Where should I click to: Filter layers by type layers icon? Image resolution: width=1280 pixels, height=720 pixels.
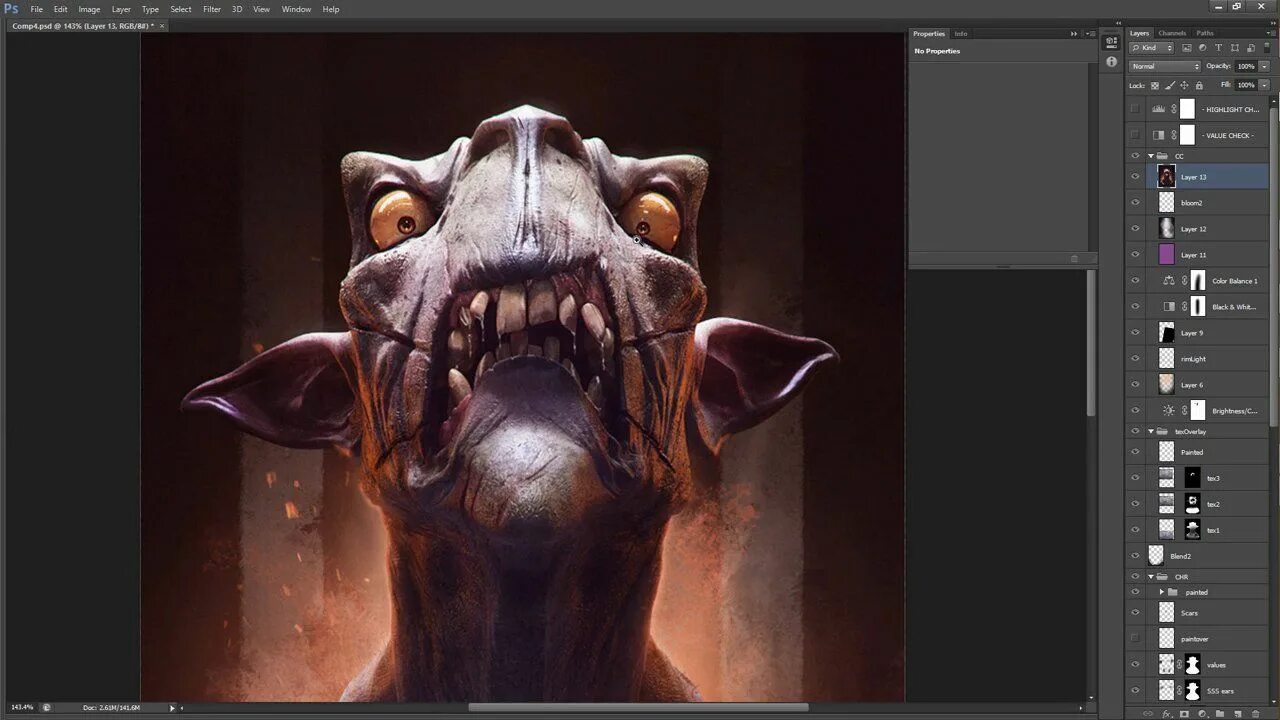point(1219,48)
